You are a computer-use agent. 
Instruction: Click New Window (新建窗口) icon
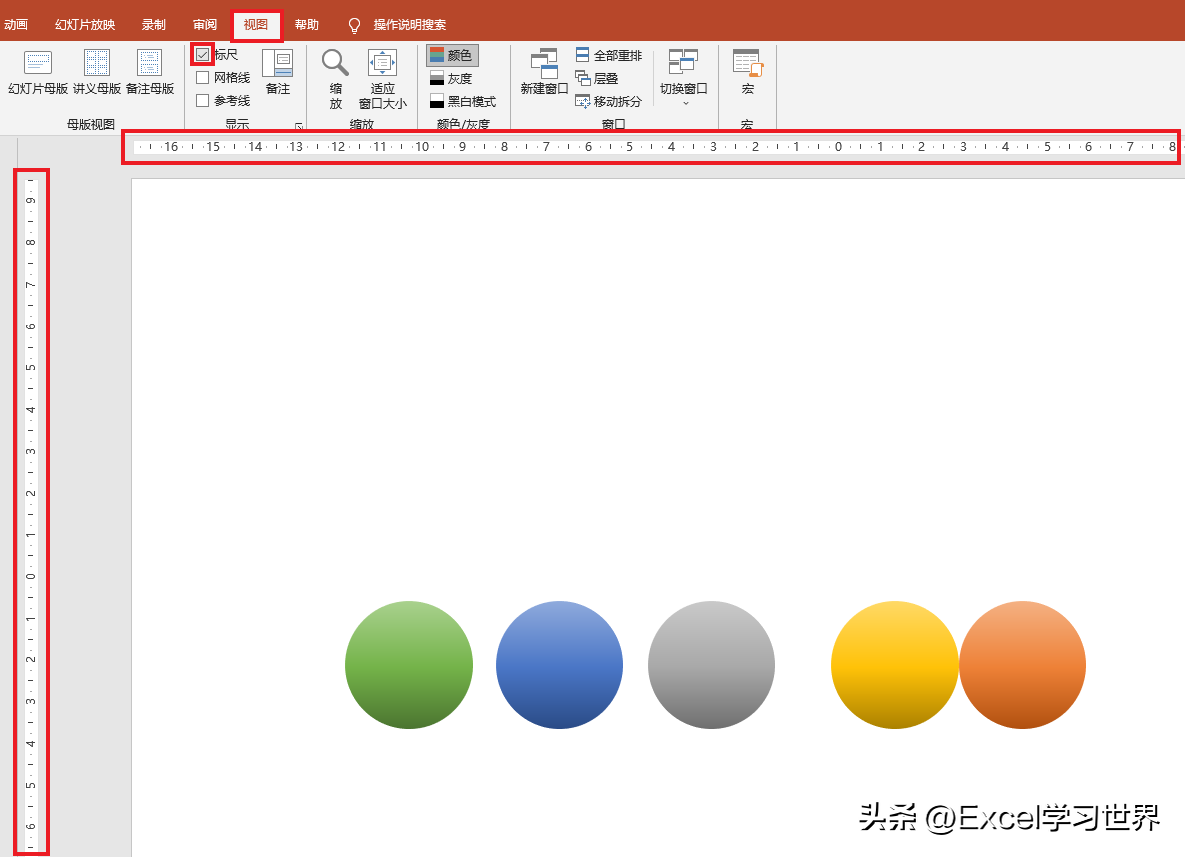tap(544, 73)
